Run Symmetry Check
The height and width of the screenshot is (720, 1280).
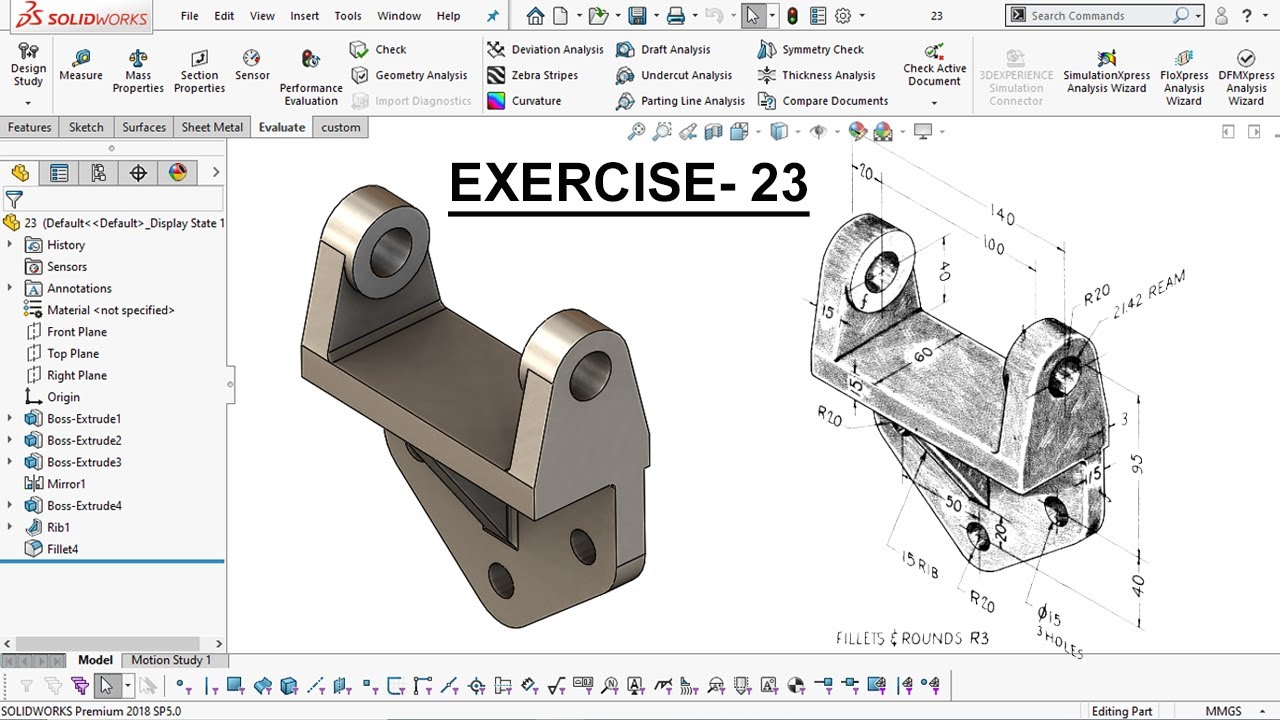(x=811, y=49)
